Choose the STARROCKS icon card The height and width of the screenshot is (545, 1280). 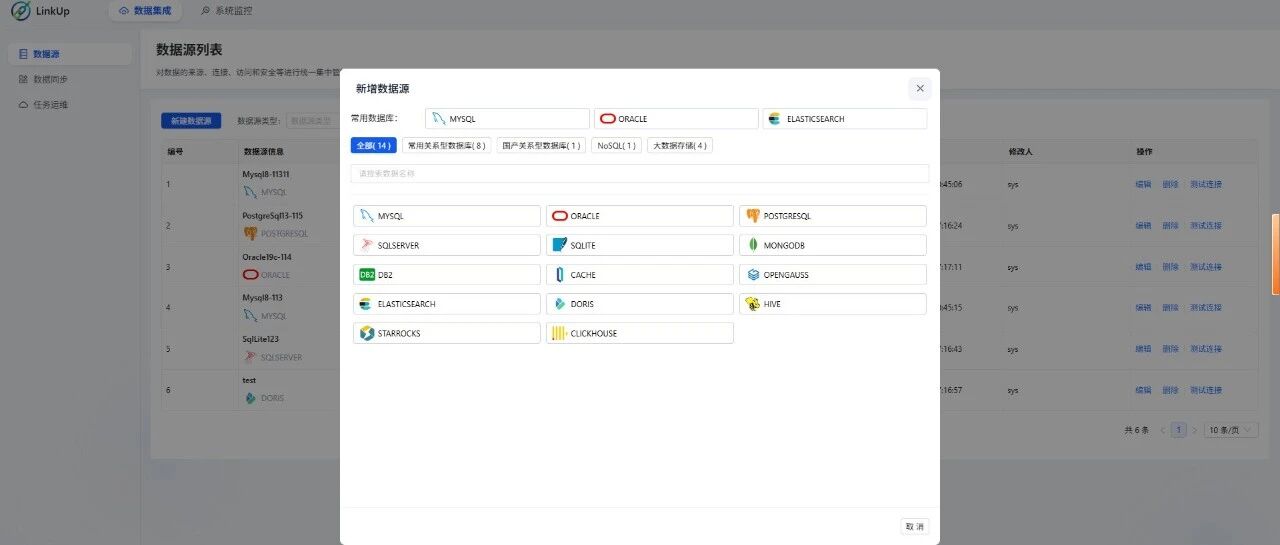[x=447, y=333]
